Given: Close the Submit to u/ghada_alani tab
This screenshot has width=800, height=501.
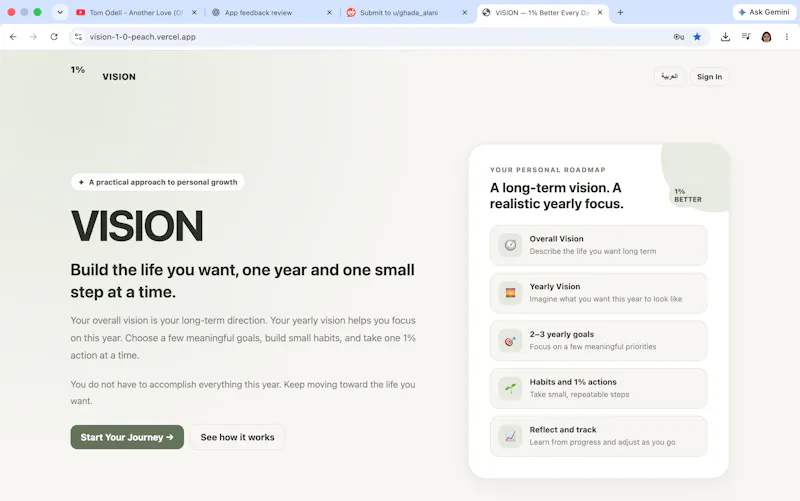Looking at the screenshot, I should click(x=464, y=12).
